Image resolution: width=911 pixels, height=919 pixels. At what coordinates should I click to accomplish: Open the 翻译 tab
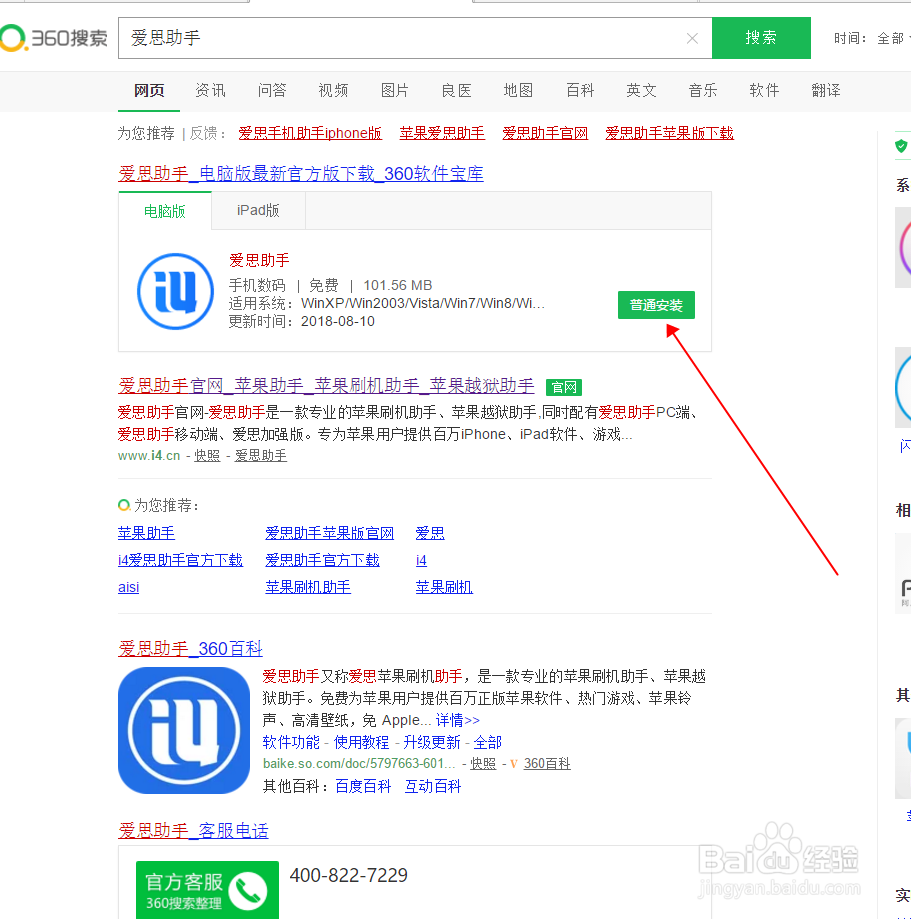point(826,90)
